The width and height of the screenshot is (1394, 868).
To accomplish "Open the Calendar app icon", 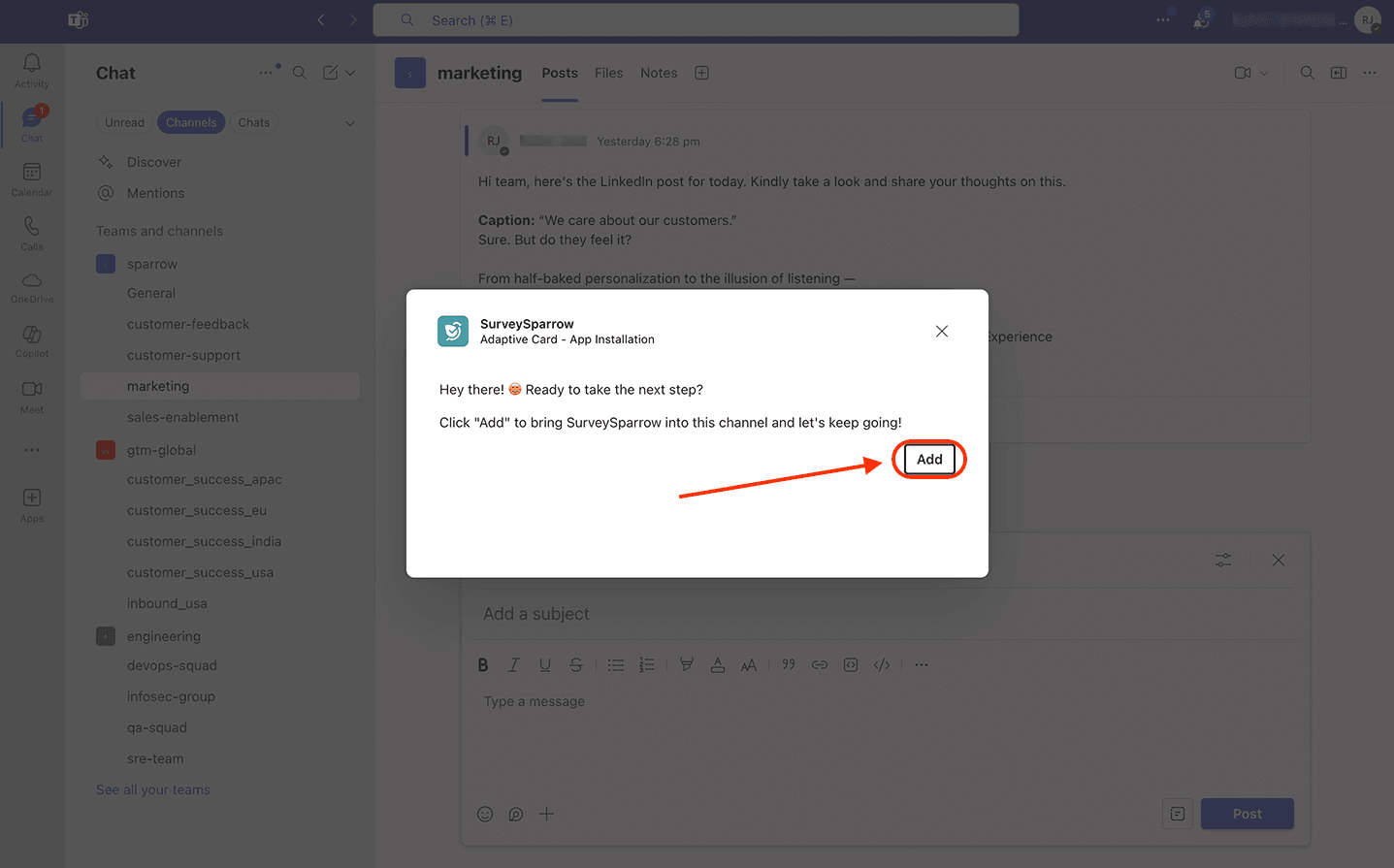I will tap(32, 178).
